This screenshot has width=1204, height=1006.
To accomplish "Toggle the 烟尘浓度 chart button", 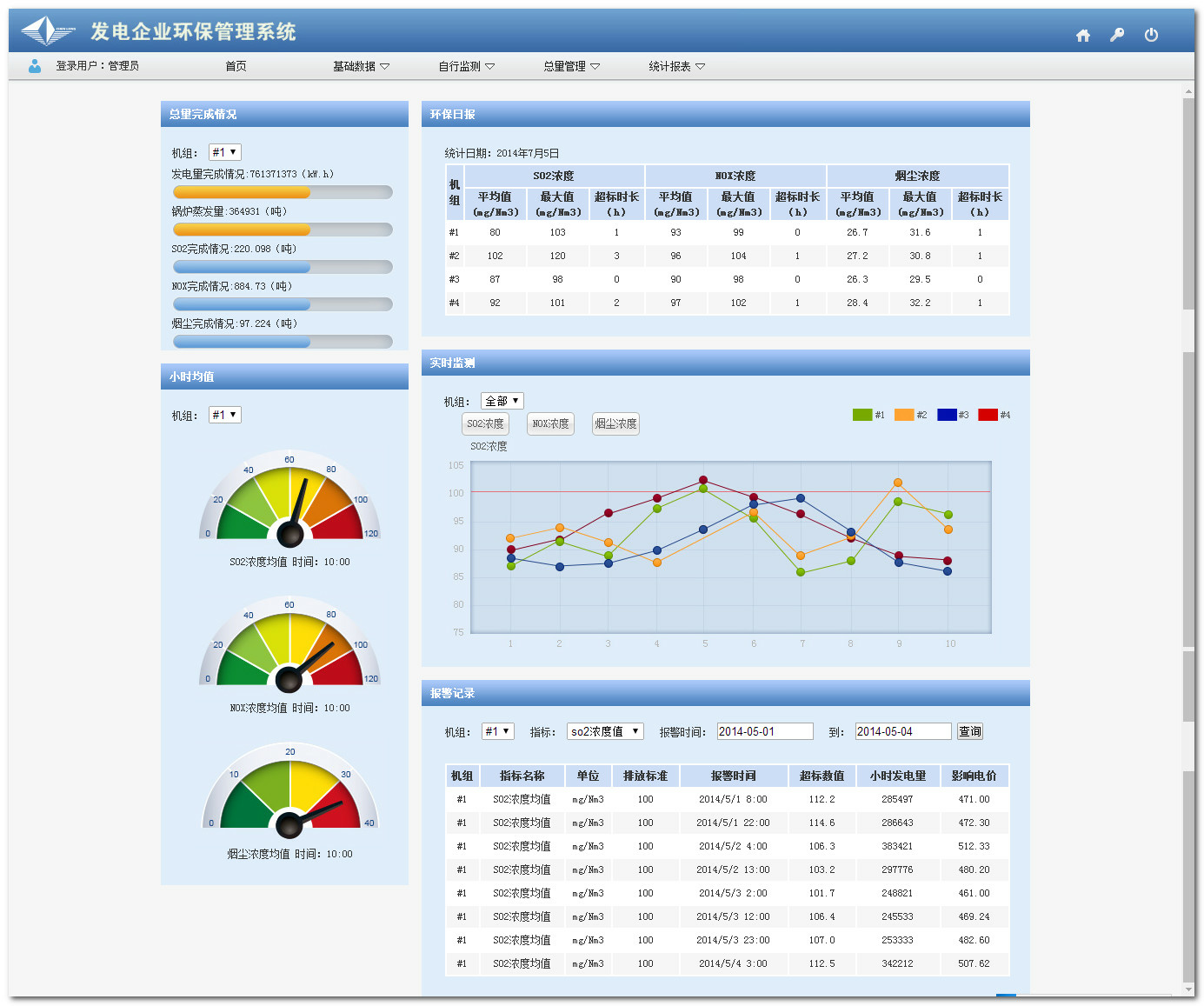I will click(x=615, y=424).
